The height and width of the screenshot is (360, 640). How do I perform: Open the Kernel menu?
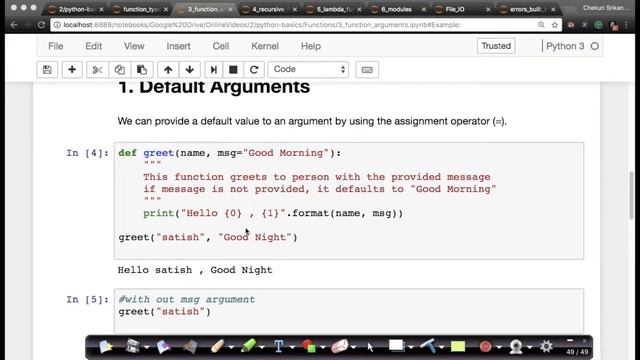click(x=265, y=46)
